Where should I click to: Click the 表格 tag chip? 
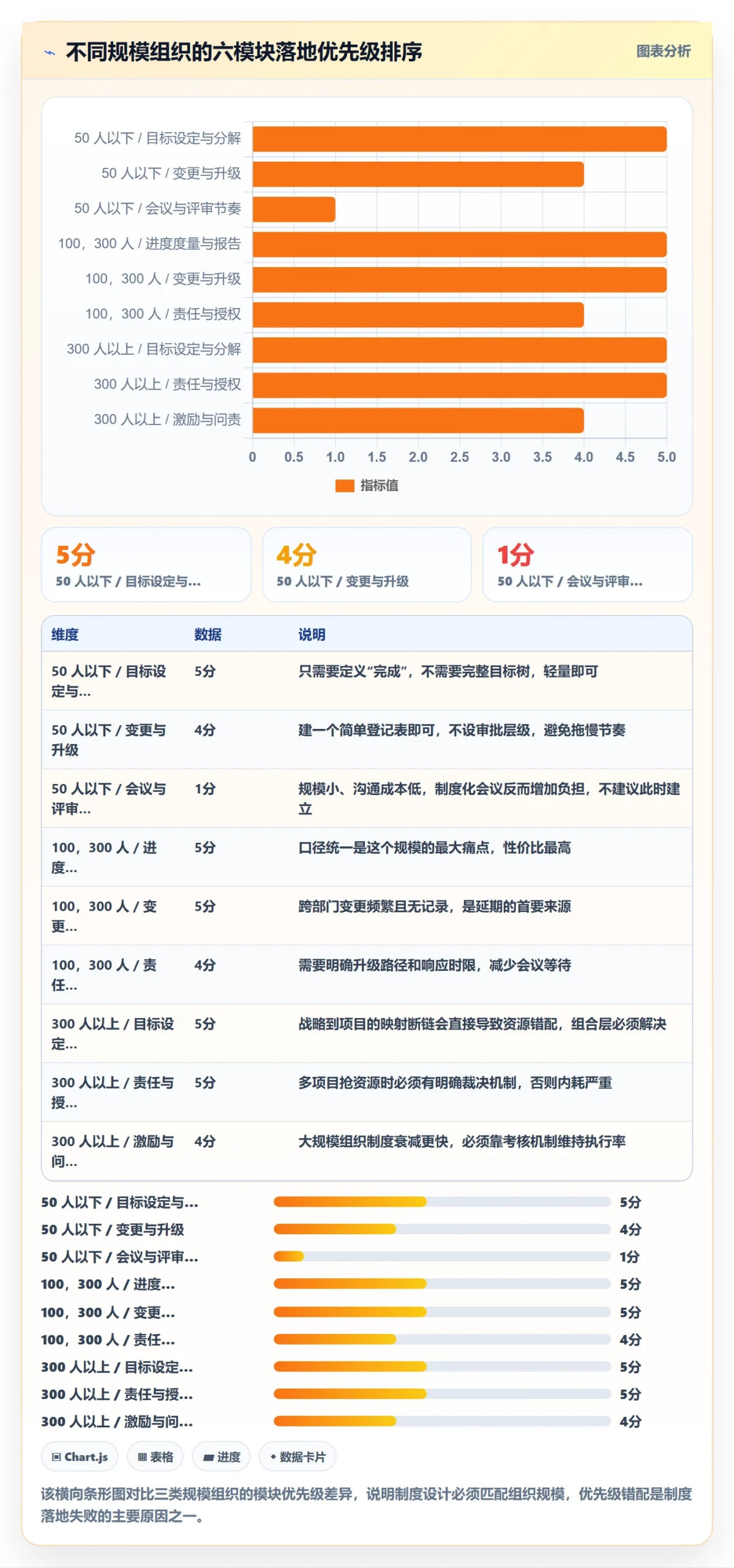tap(155, 1457)
